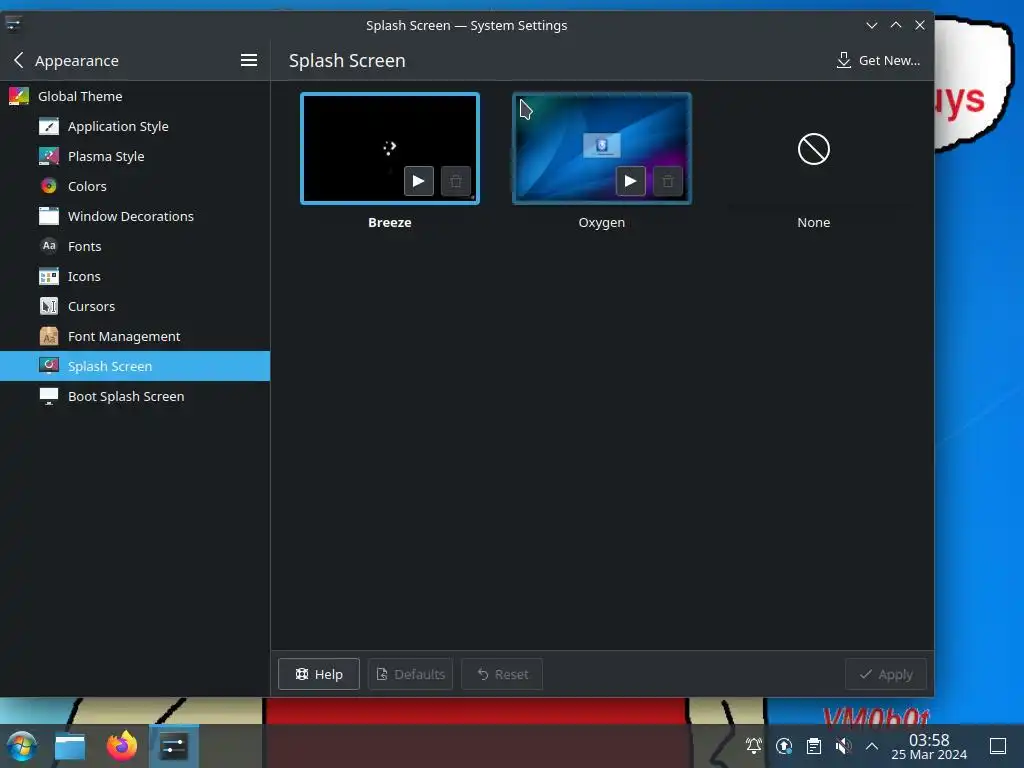Screen dimensions: 1024x768
Task: Expand hidden system tray icons
Action: coord(872,746)
